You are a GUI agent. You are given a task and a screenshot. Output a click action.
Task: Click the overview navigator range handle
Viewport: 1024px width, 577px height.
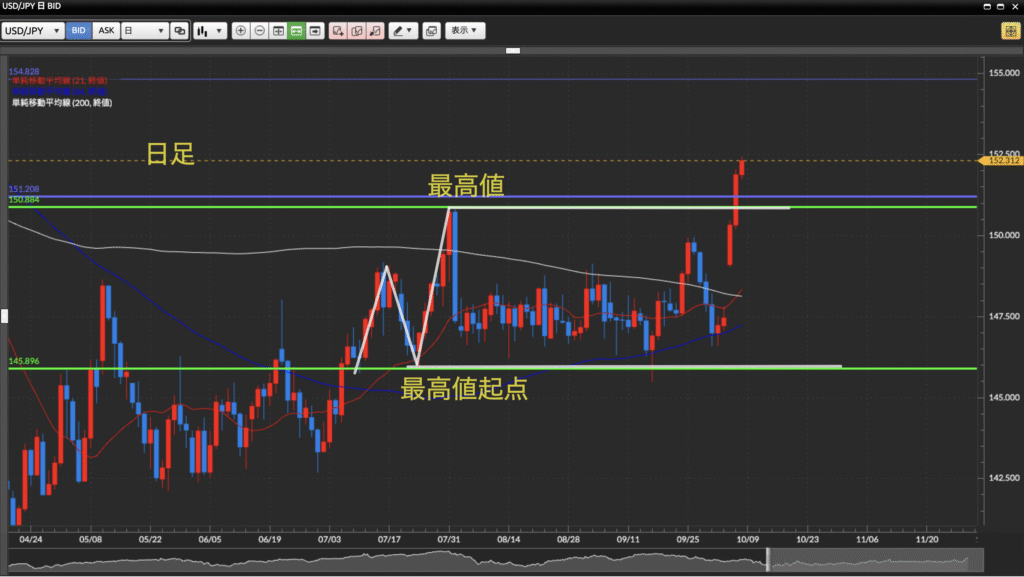[x=768, y=560]
